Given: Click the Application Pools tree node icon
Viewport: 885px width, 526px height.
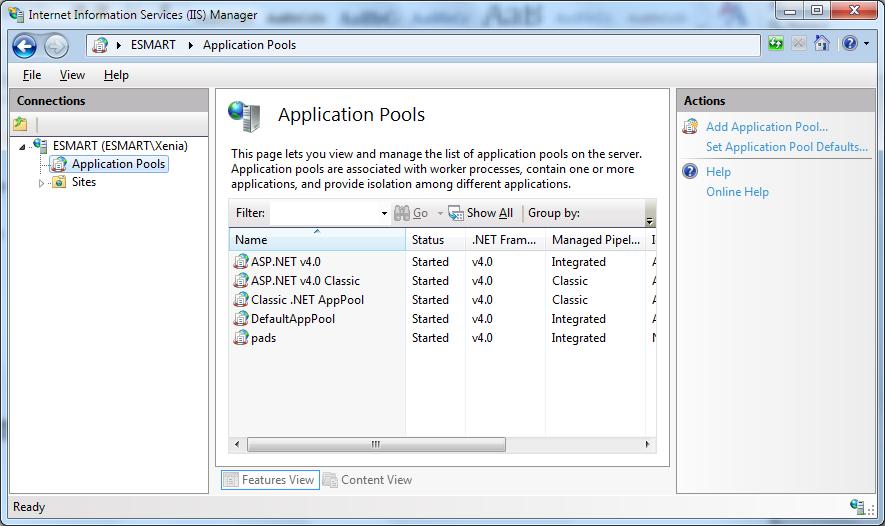Looking at the screenshot, I should [59, 164].
